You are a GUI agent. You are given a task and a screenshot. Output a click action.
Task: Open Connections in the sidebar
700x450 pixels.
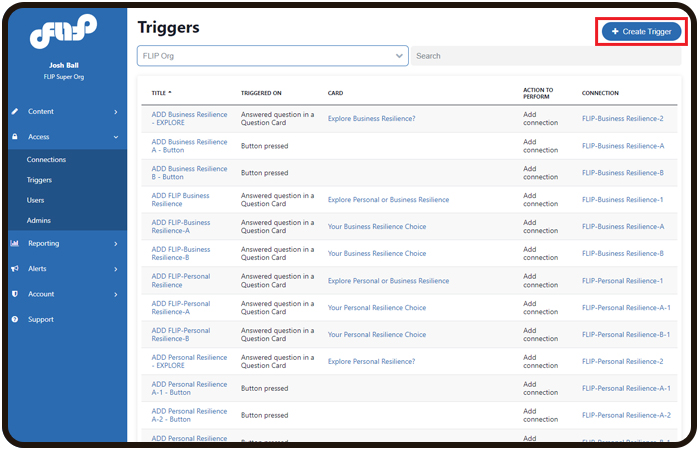(46, 159)
